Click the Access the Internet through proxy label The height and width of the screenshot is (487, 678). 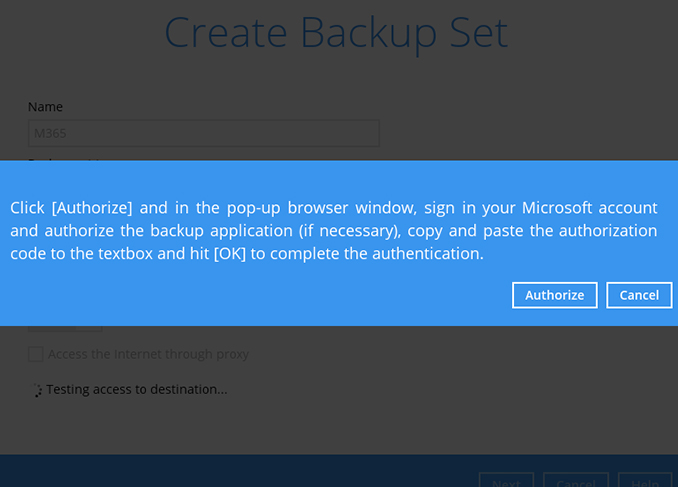148,354
